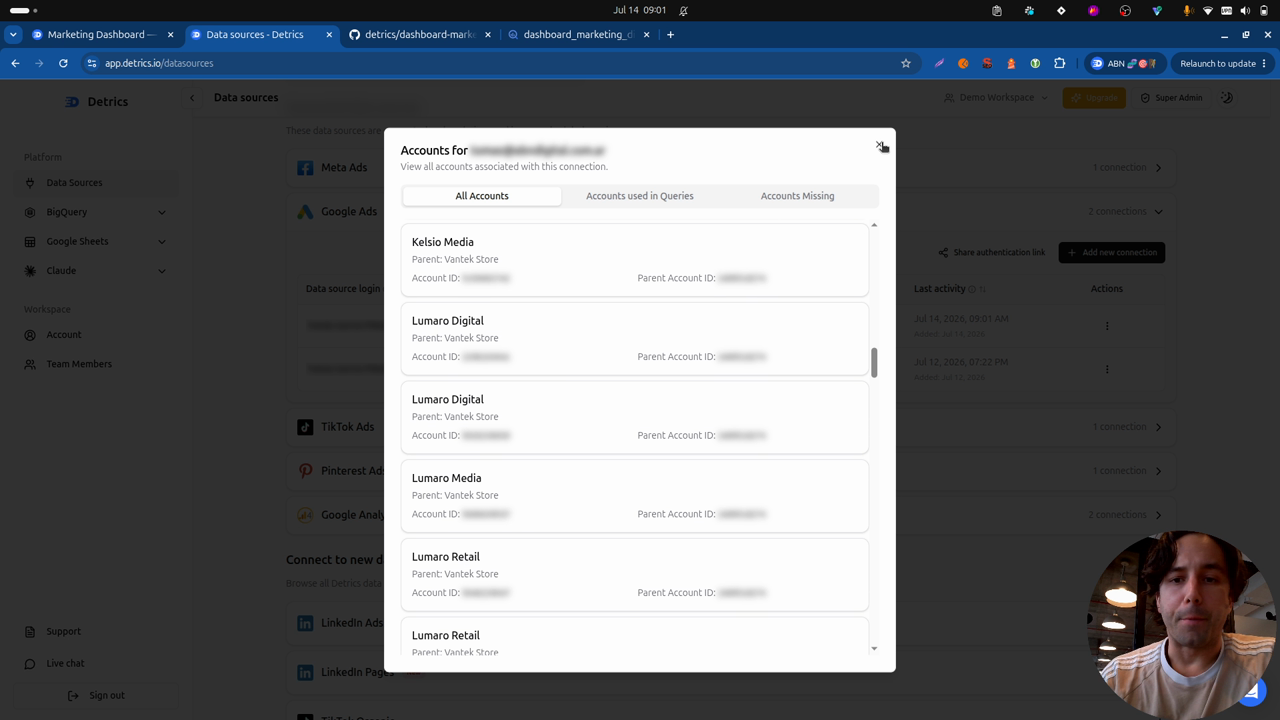Expand Google Analytics connections chevron
Viewport: 1280px width, 720px height.
click(x=1159, y=515)
